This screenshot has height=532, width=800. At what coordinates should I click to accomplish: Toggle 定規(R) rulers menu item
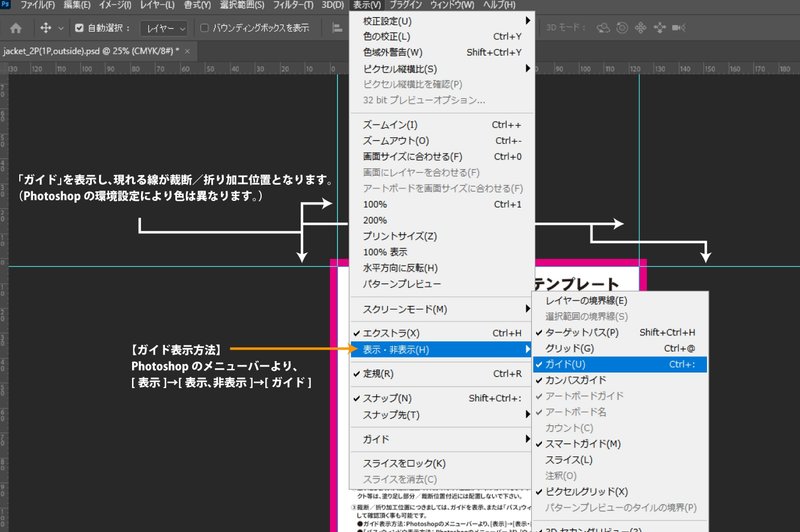[442, 374]
